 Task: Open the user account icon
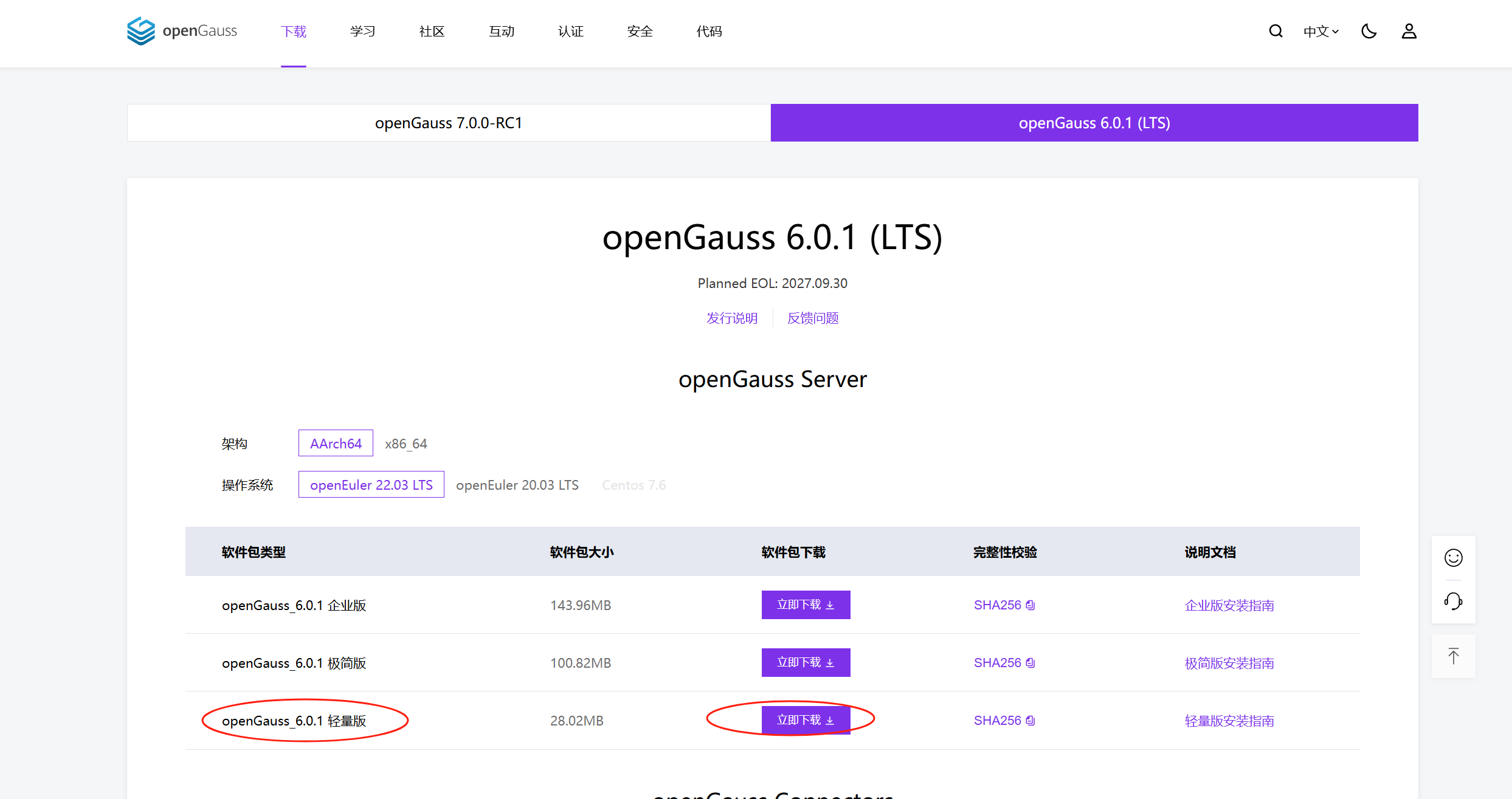pos(1409,31)
